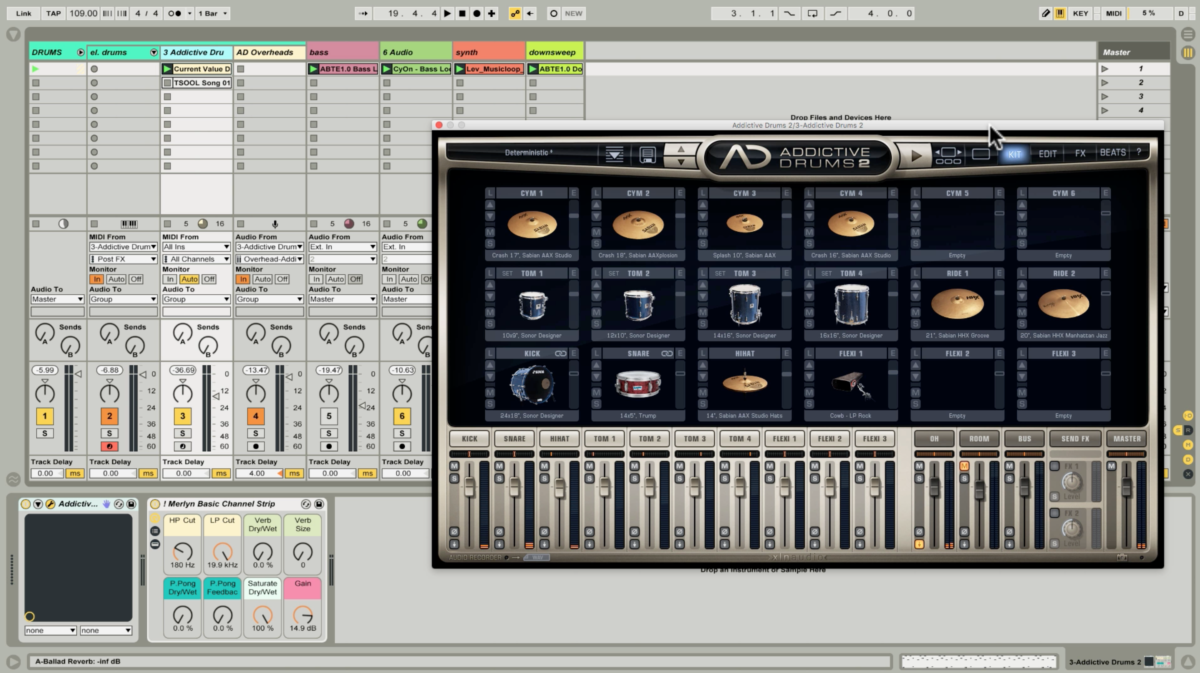Select the BUS channel button

(1025, 438)
